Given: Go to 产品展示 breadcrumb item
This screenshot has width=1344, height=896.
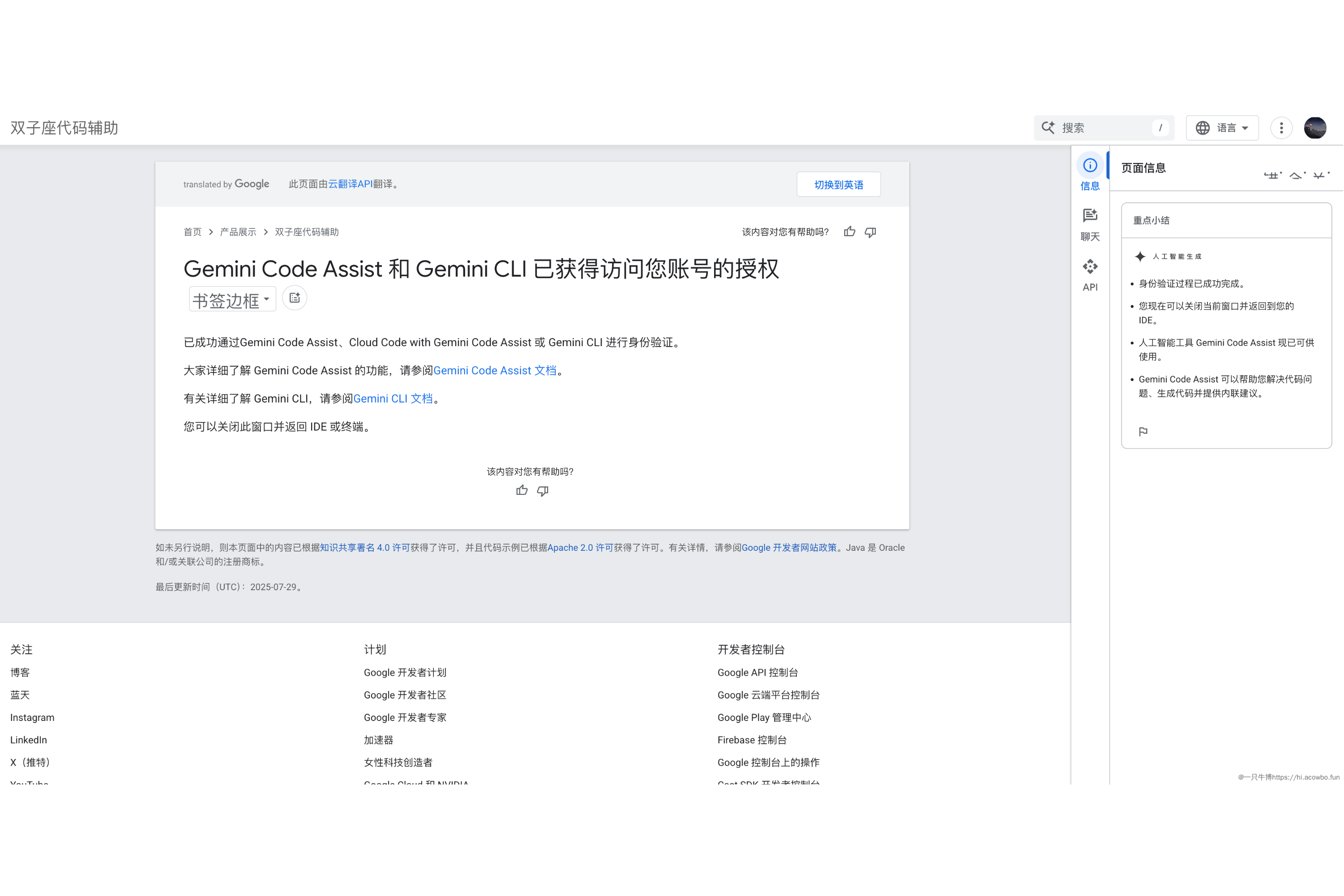Looking at the screenshot, I should [x=238, y=232].
